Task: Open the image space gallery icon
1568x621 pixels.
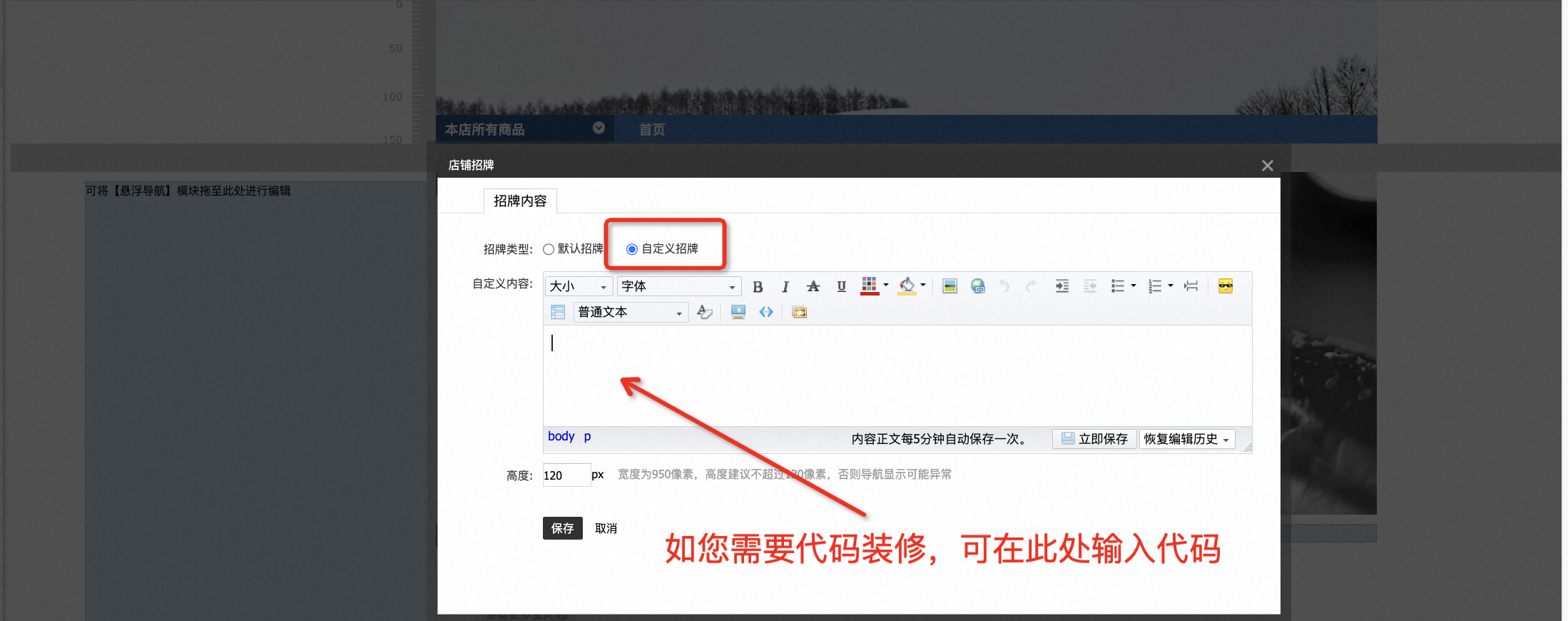Action: tap(800, 312)
